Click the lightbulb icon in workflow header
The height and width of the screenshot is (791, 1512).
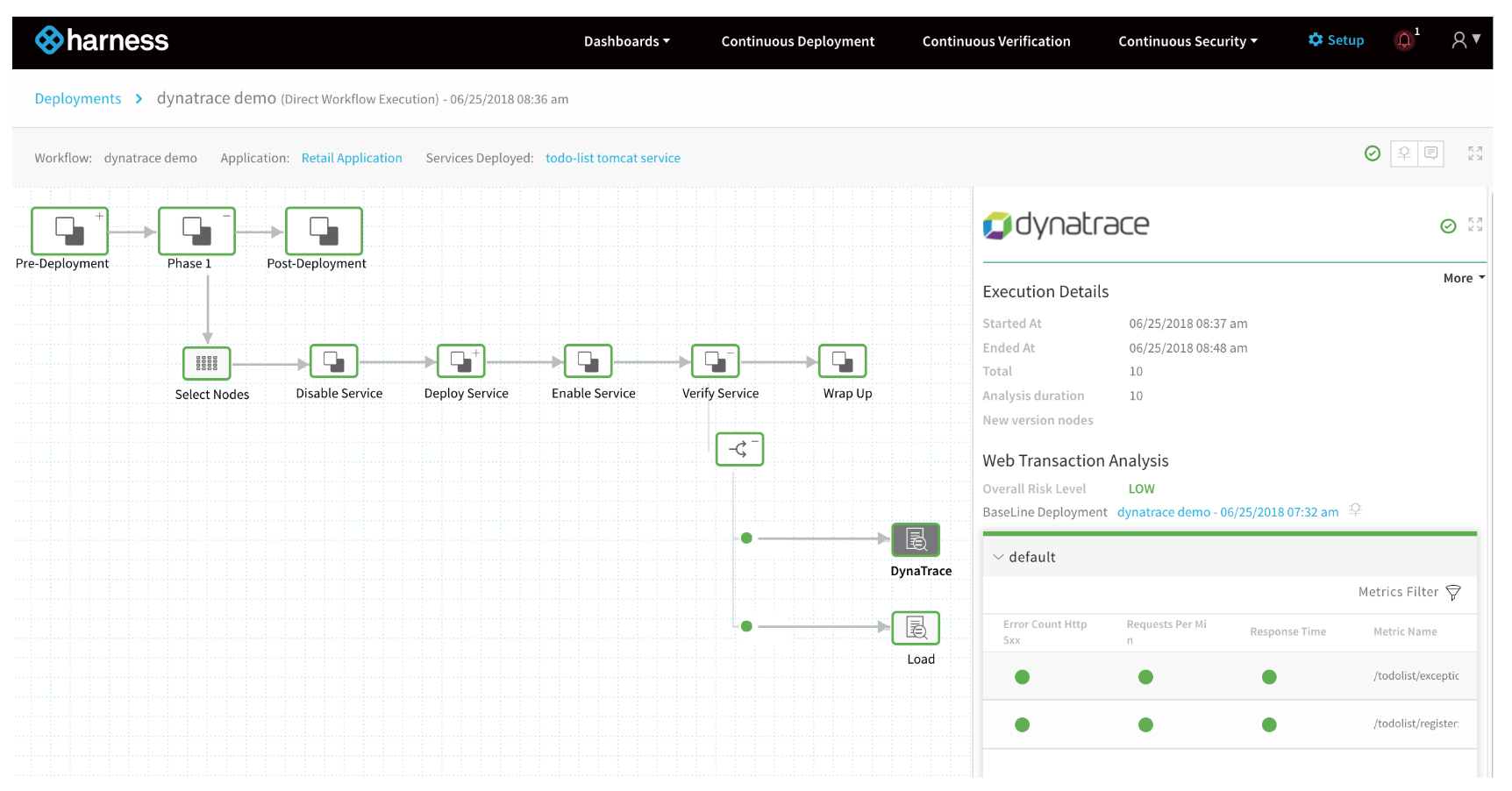[x=1404, y=153]
